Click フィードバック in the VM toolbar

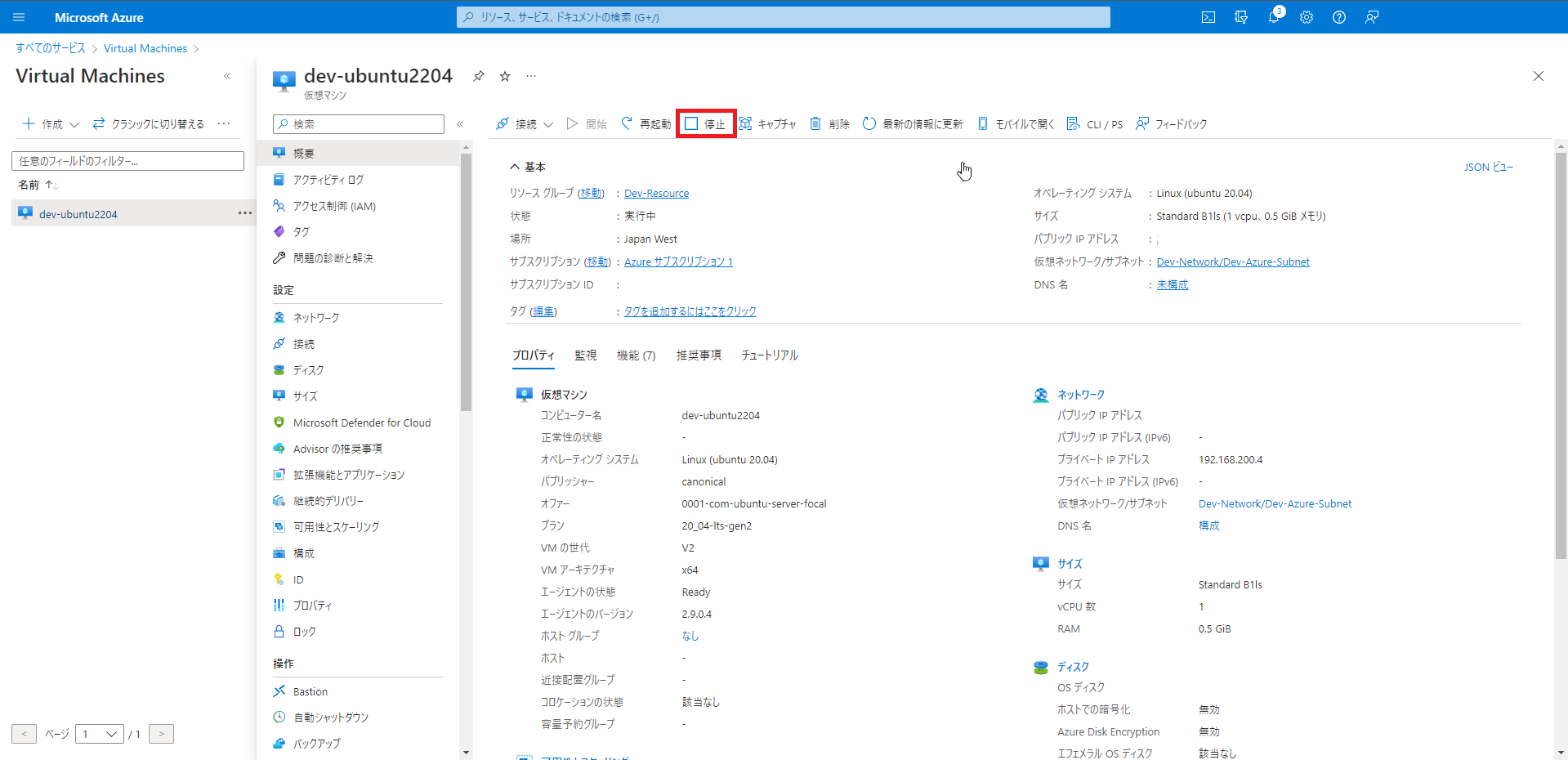[x=1172, y=124]
